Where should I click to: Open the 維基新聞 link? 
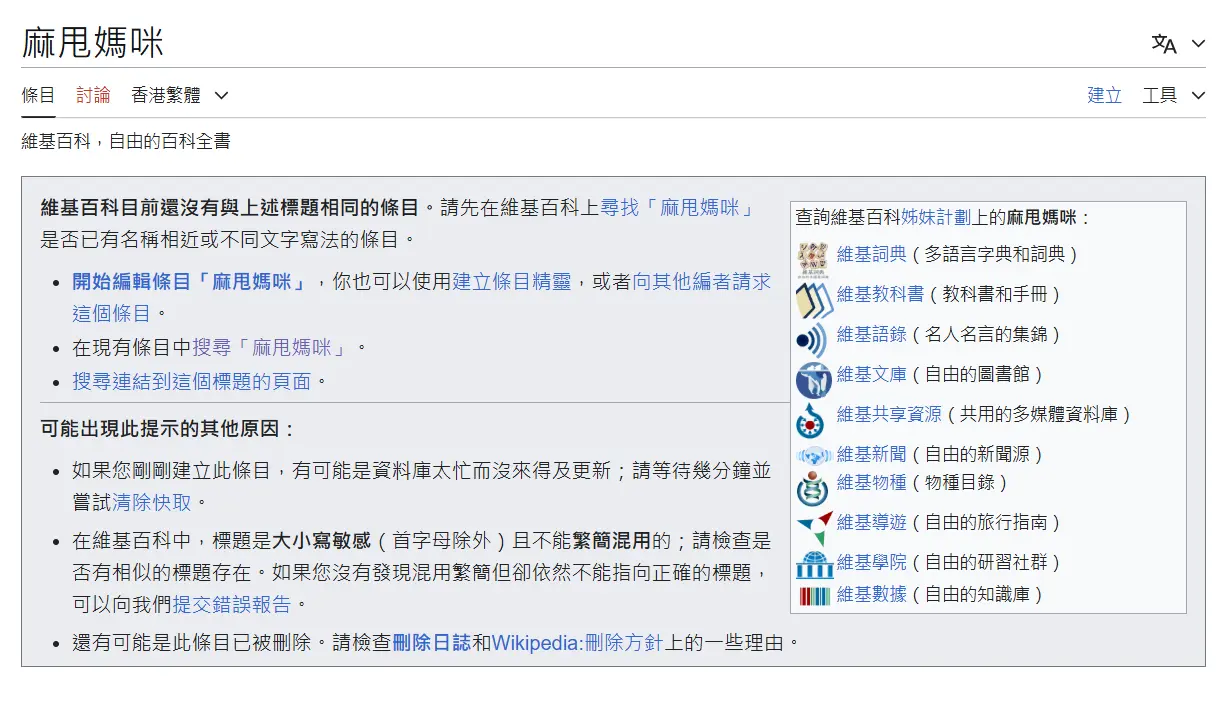point(872,454)
